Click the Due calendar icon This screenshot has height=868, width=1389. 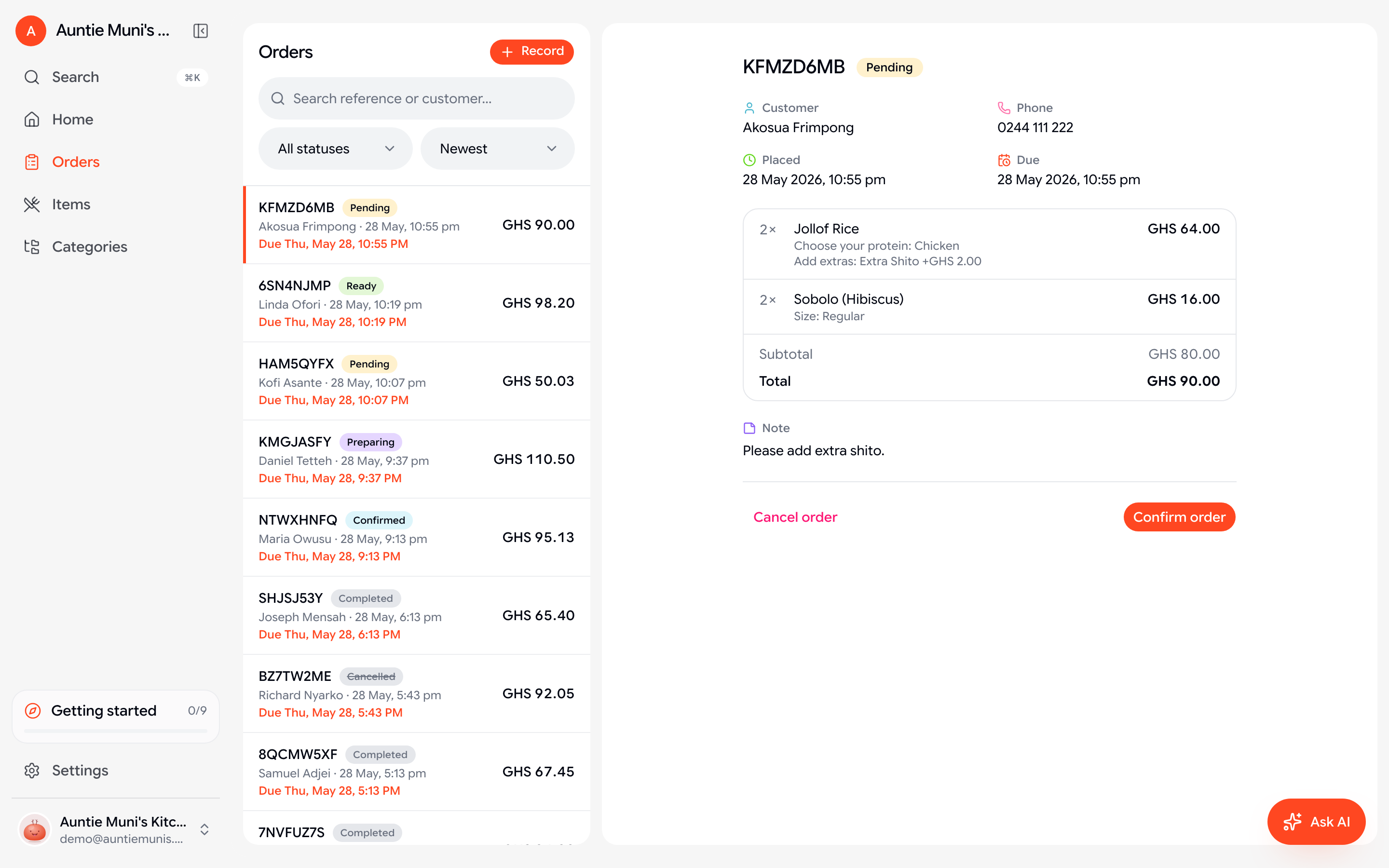(1003, 160)
